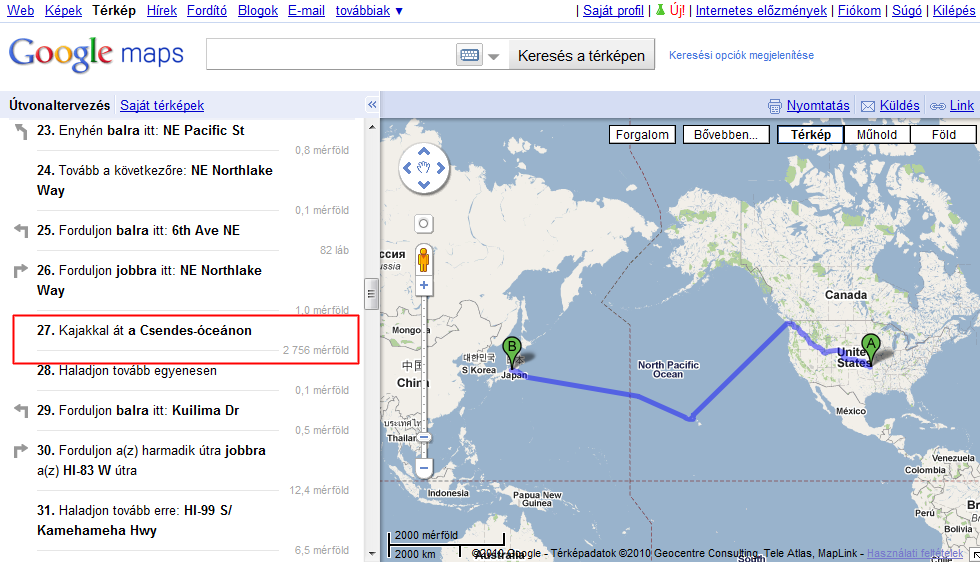Click green marker A on the map
The height and width of the screenshot is (562, 980).
(871, 348)
